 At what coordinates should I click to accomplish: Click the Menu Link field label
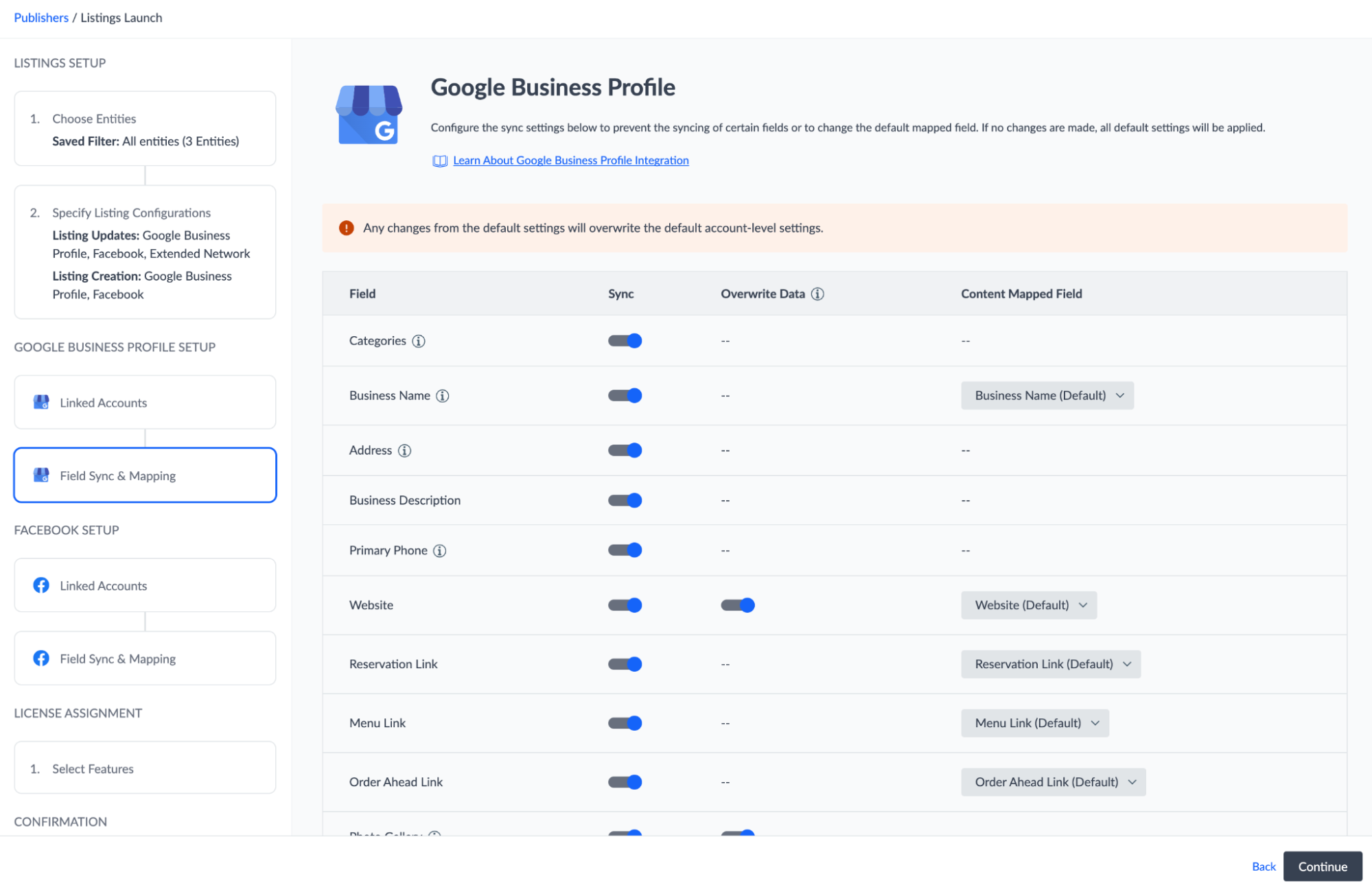[x=377, y=723]
